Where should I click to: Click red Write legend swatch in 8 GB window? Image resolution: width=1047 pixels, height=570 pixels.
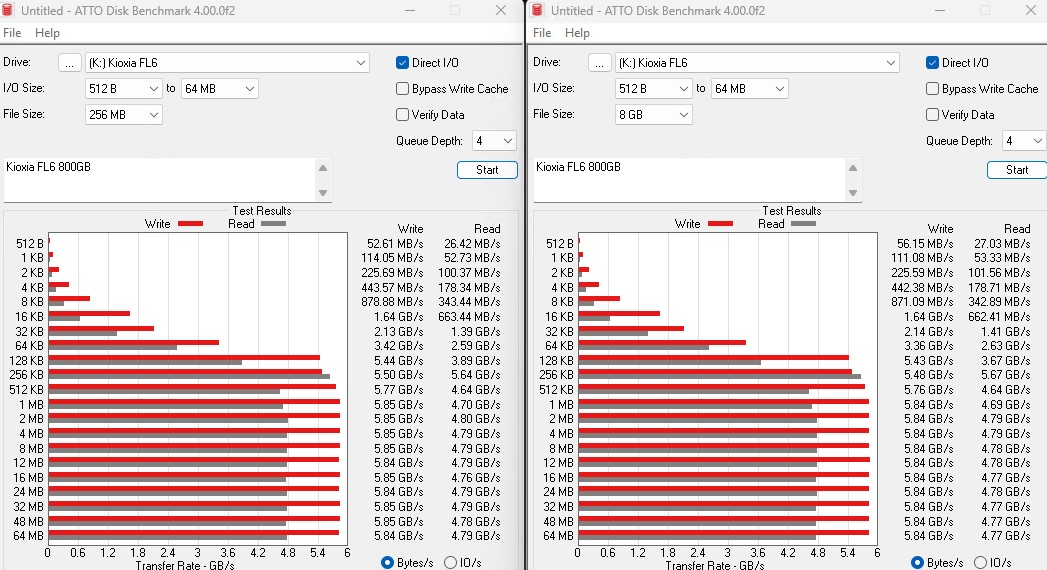721,224
